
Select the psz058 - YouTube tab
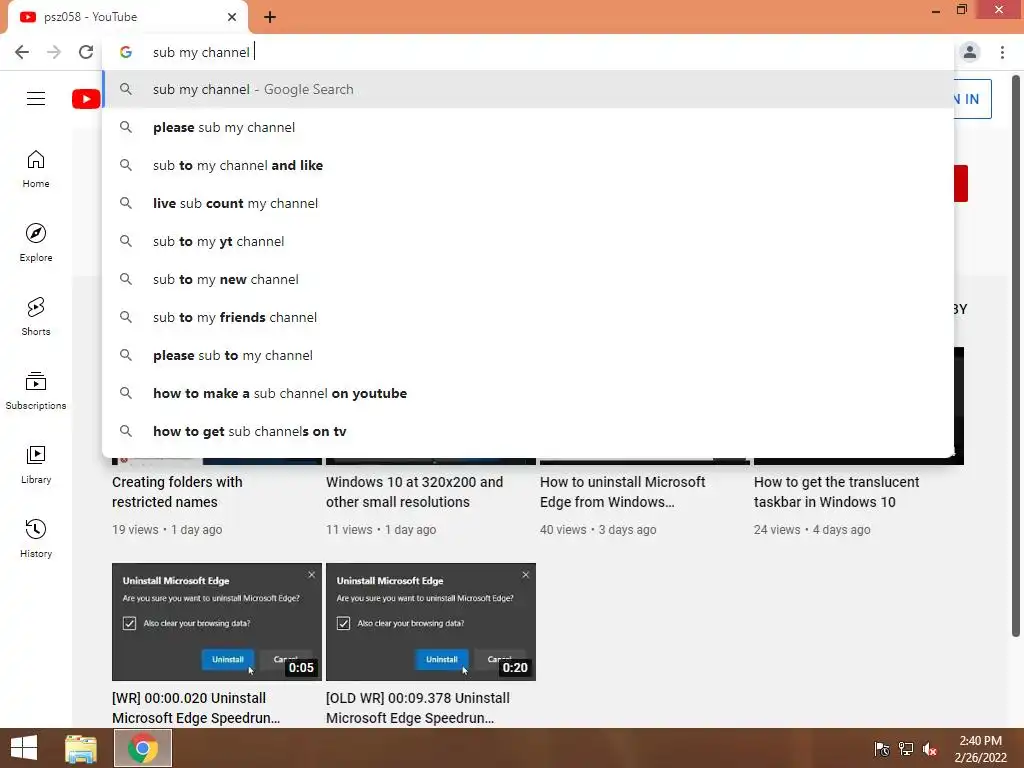pos(128,17)
